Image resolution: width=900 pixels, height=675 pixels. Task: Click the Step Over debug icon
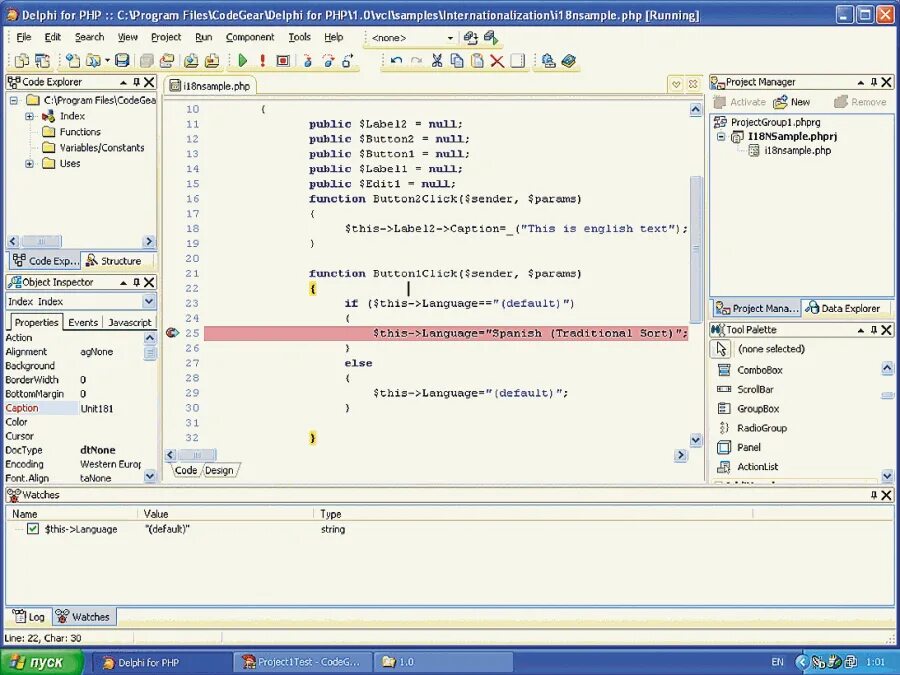click(x=328, y=60)
